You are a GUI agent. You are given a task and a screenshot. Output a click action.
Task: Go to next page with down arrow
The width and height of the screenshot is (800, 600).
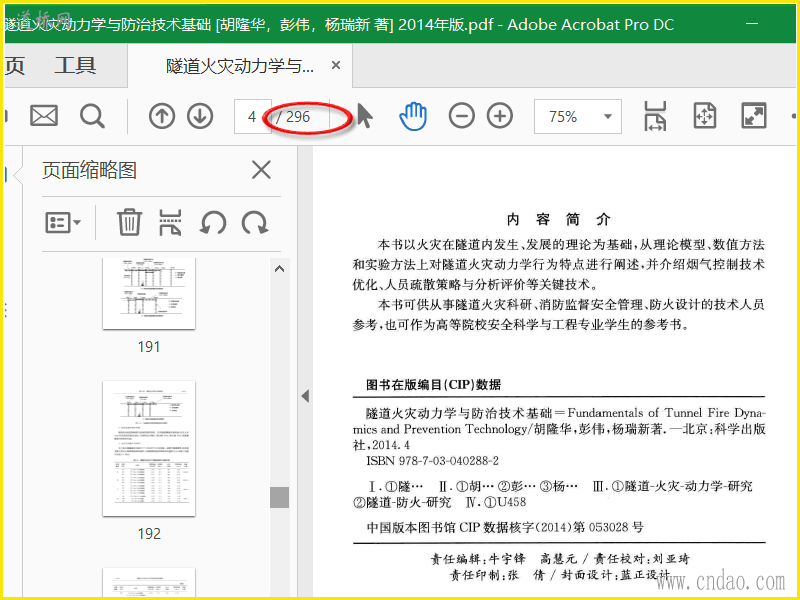click(200, 116)
